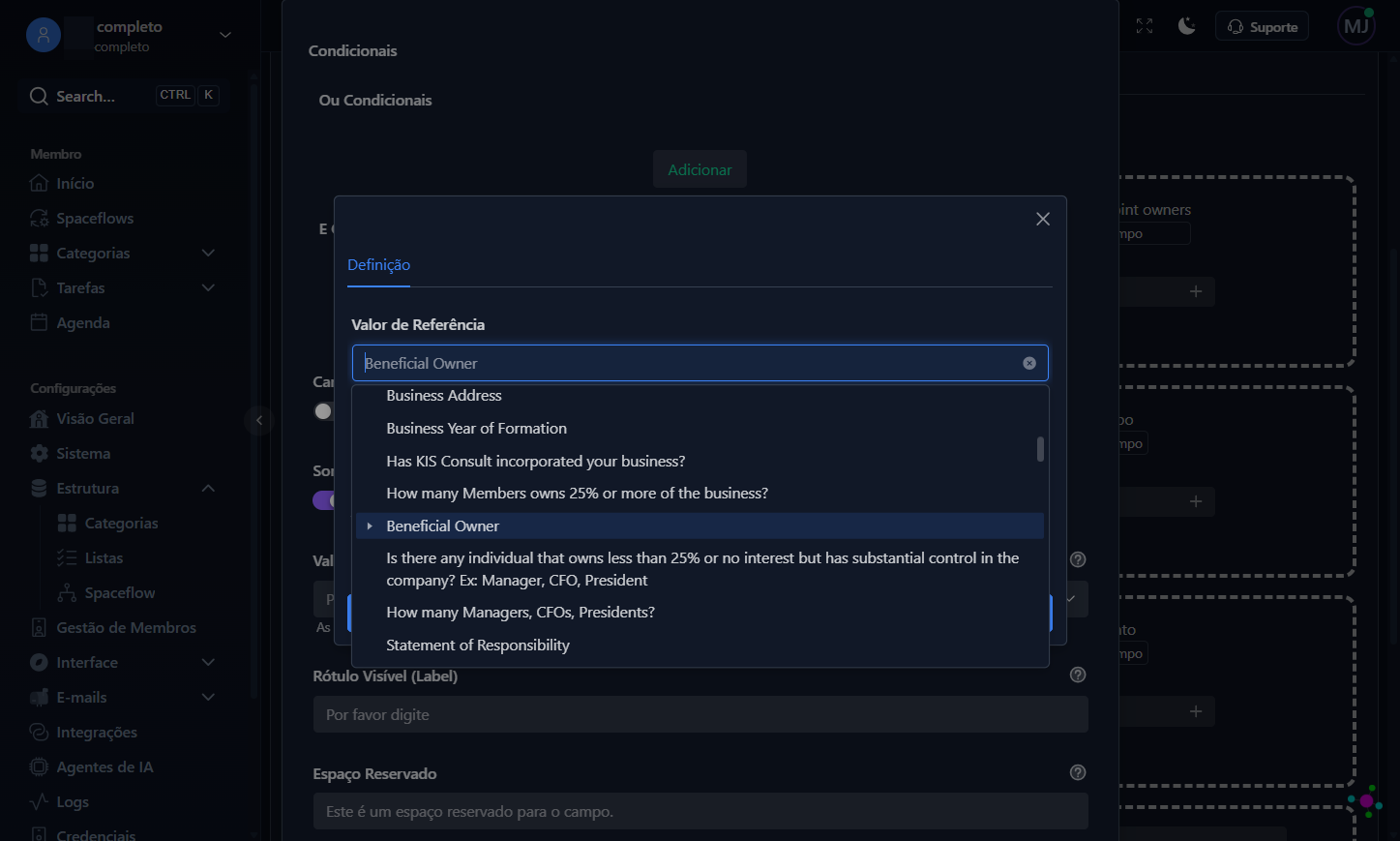1400x841 pixels.
Task: Click the Adicionar button
Action: [x=700, y=169]
